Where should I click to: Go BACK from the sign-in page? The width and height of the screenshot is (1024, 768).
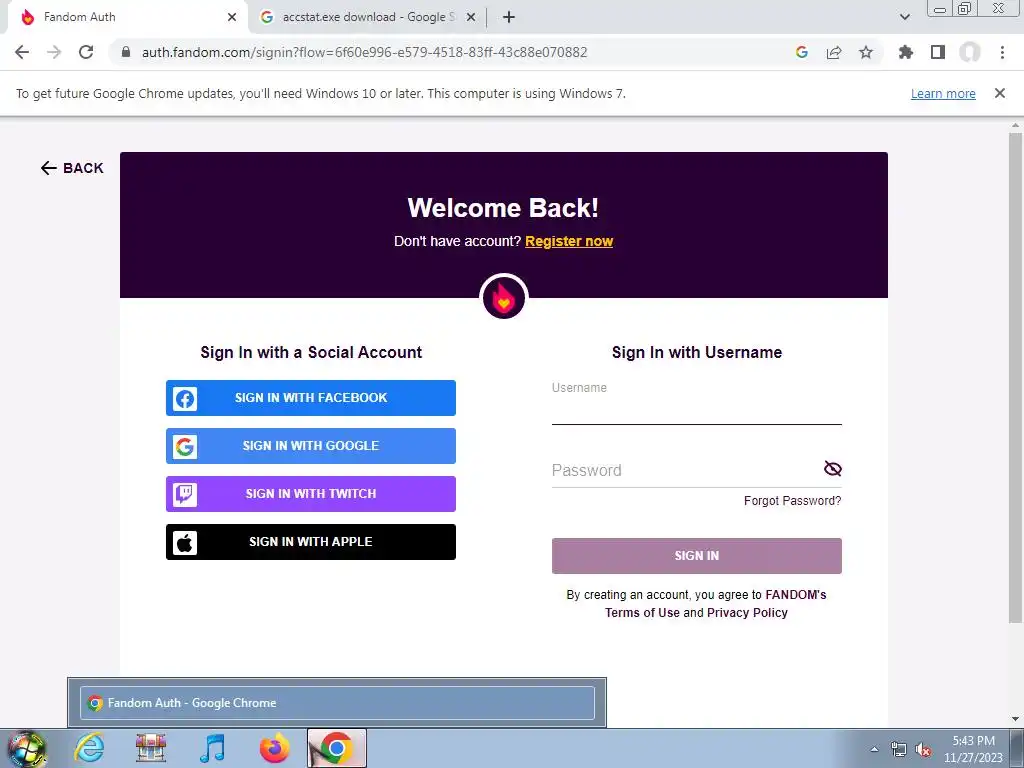pyautogui.click(x=72, y=168)
